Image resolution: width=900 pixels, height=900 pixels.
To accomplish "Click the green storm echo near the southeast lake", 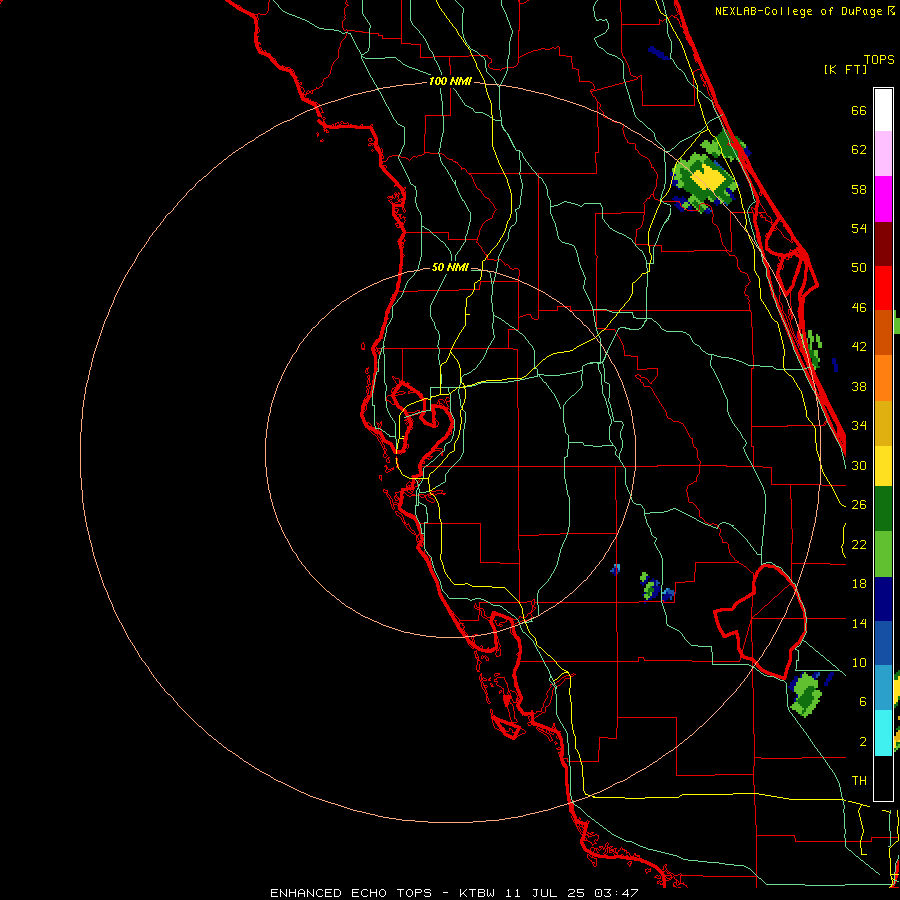I will [x=806, y=695].
